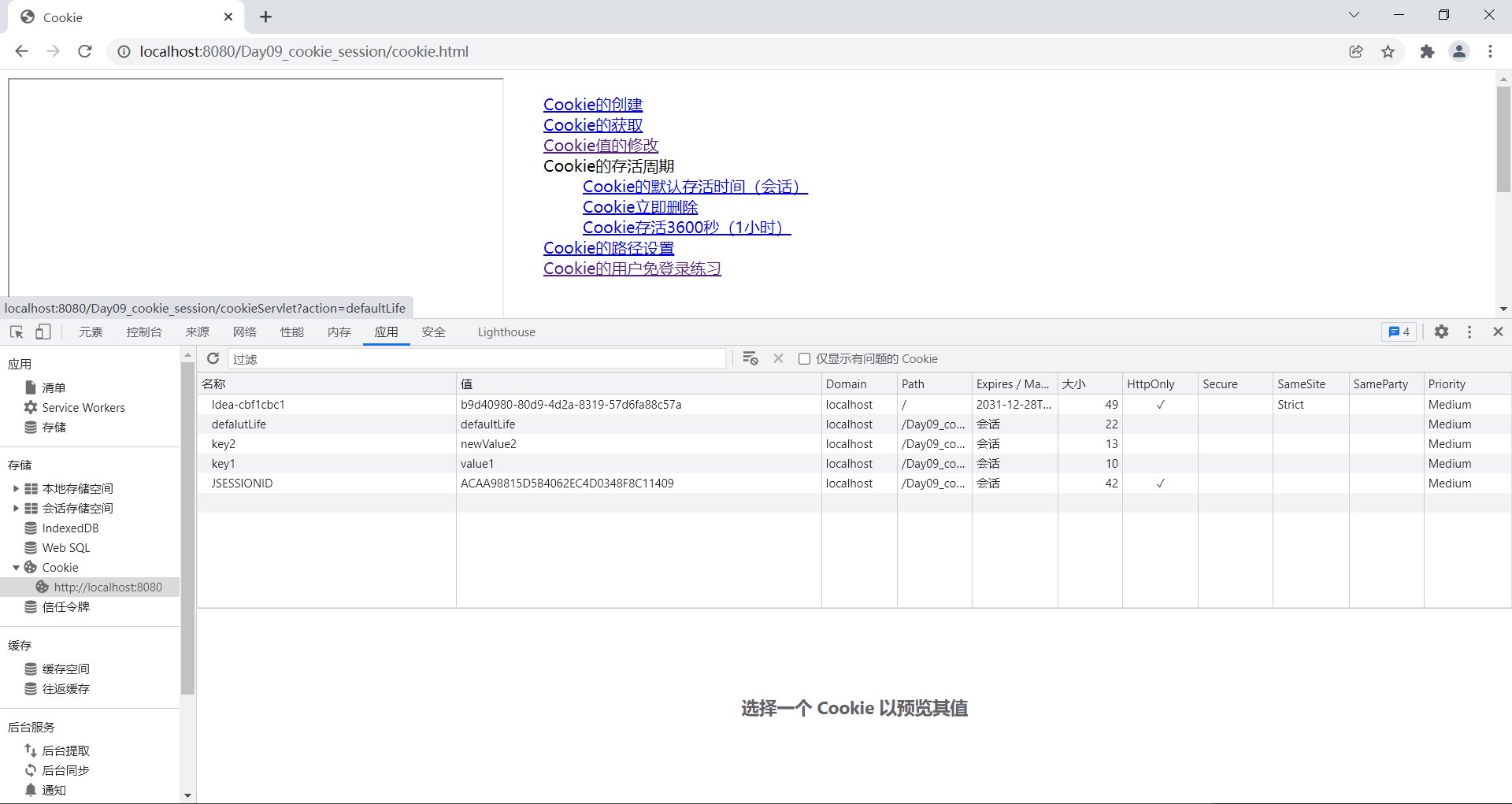Switch to the 内存 tab
The image size is (1512, 804).
(x=339, y=332)
